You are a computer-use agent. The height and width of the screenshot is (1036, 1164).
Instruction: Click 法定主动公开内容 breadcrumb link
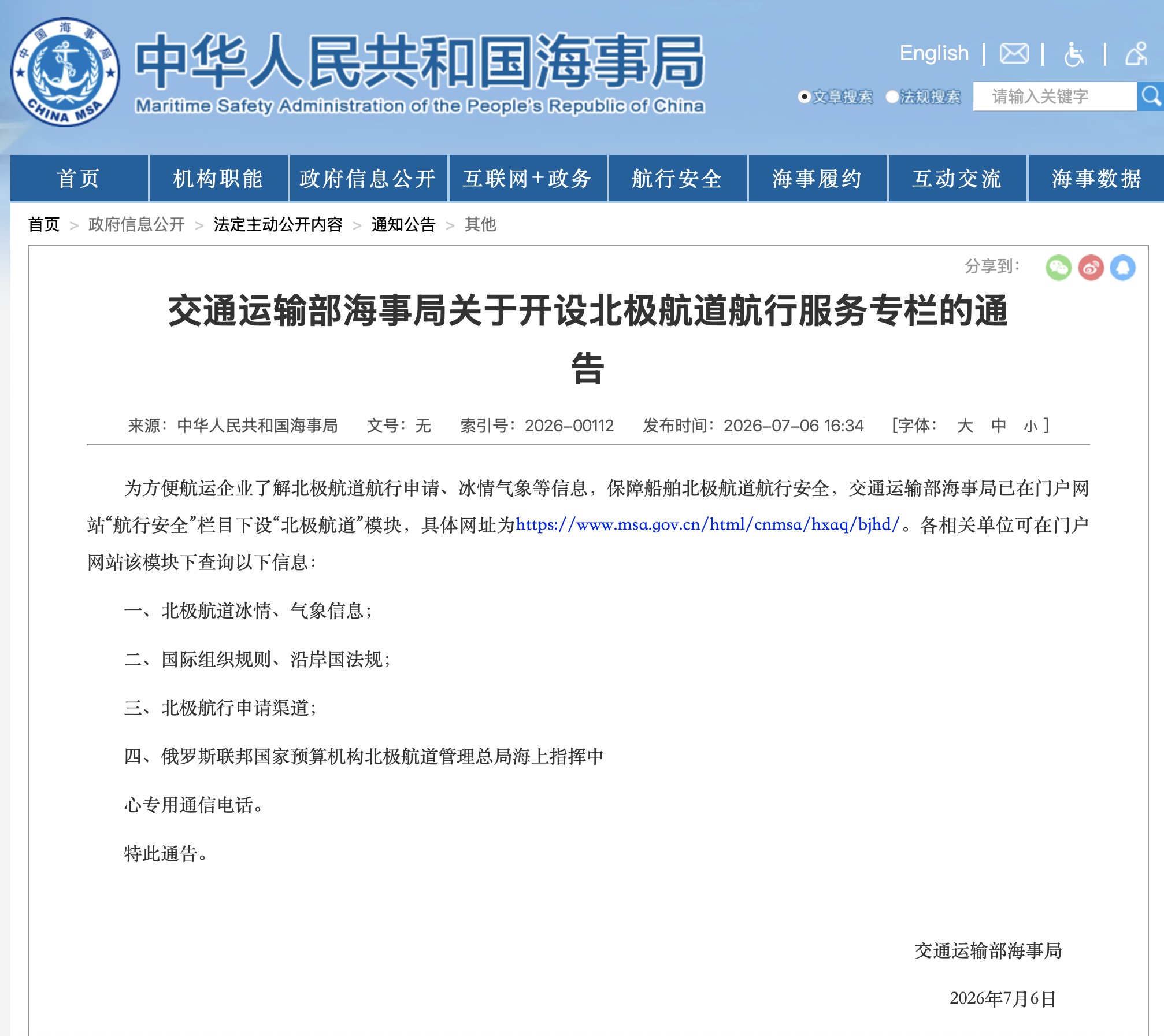278,224
